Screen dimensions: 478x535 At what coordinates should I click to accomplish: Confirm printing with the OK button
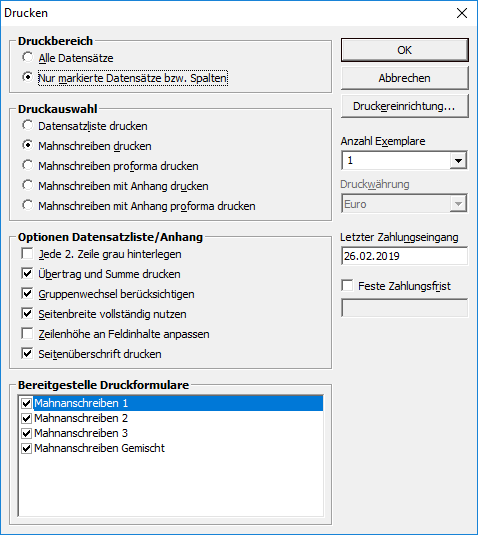tap(405, 50)
